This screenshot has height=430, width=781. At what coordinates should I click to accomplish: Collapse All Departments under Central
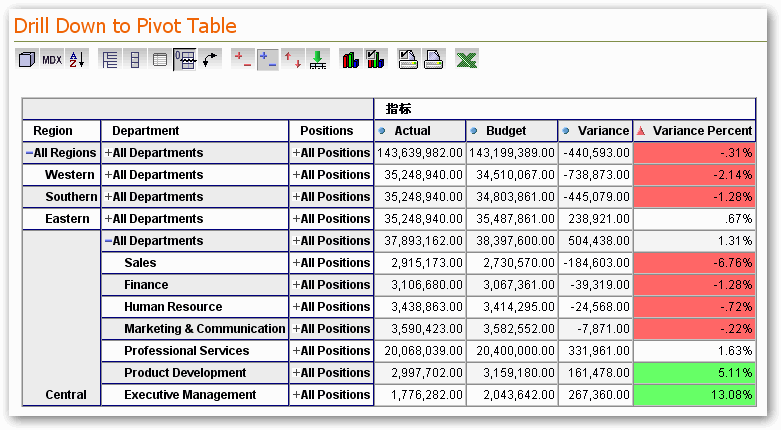108,241
